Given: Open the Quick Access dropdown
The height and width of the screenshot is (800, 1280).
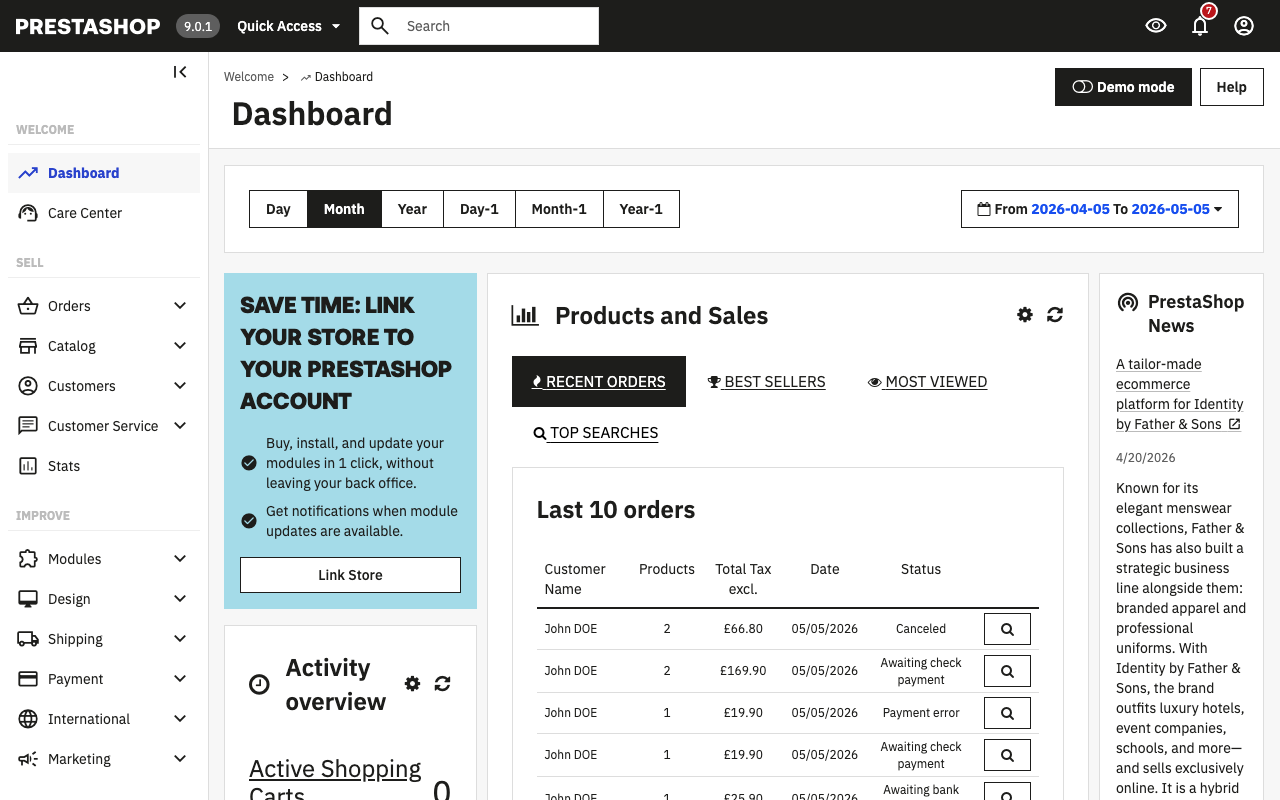Looking at the screenshot, I should click(x=289, y=26).
